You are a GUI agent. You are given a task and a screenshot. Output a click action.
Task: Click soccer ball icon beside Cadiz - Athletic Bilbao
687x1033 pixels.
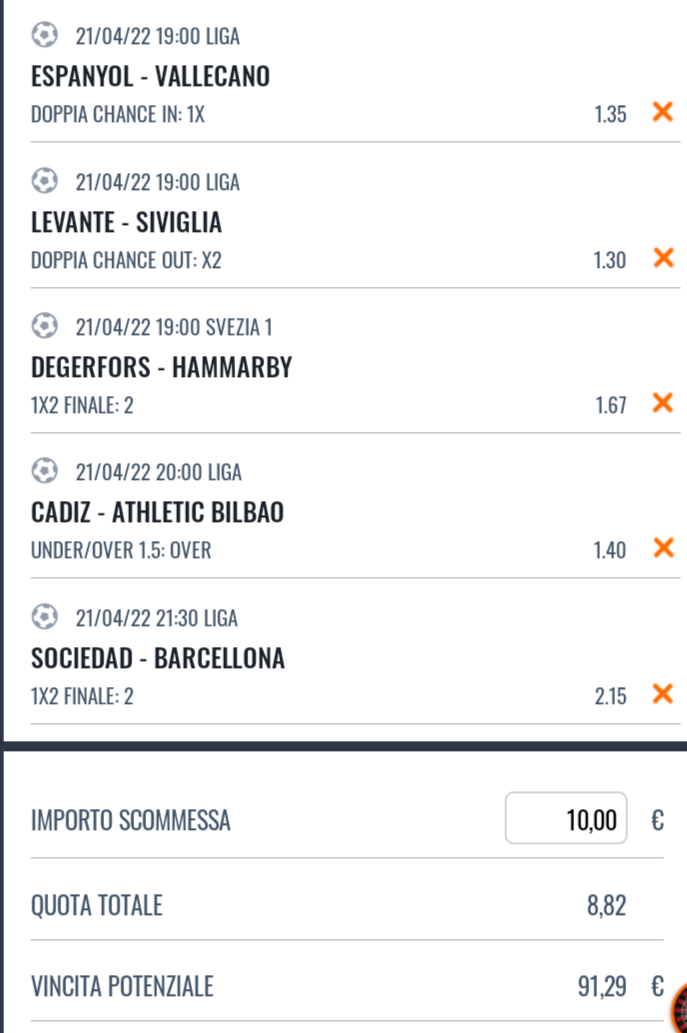coord(44,471)
